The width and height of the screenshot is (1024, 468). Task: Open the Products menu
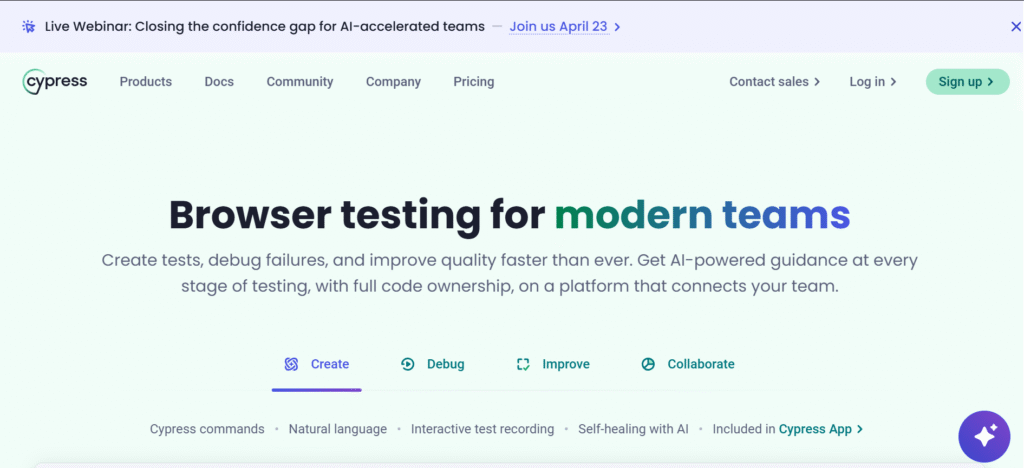(146, 82)
